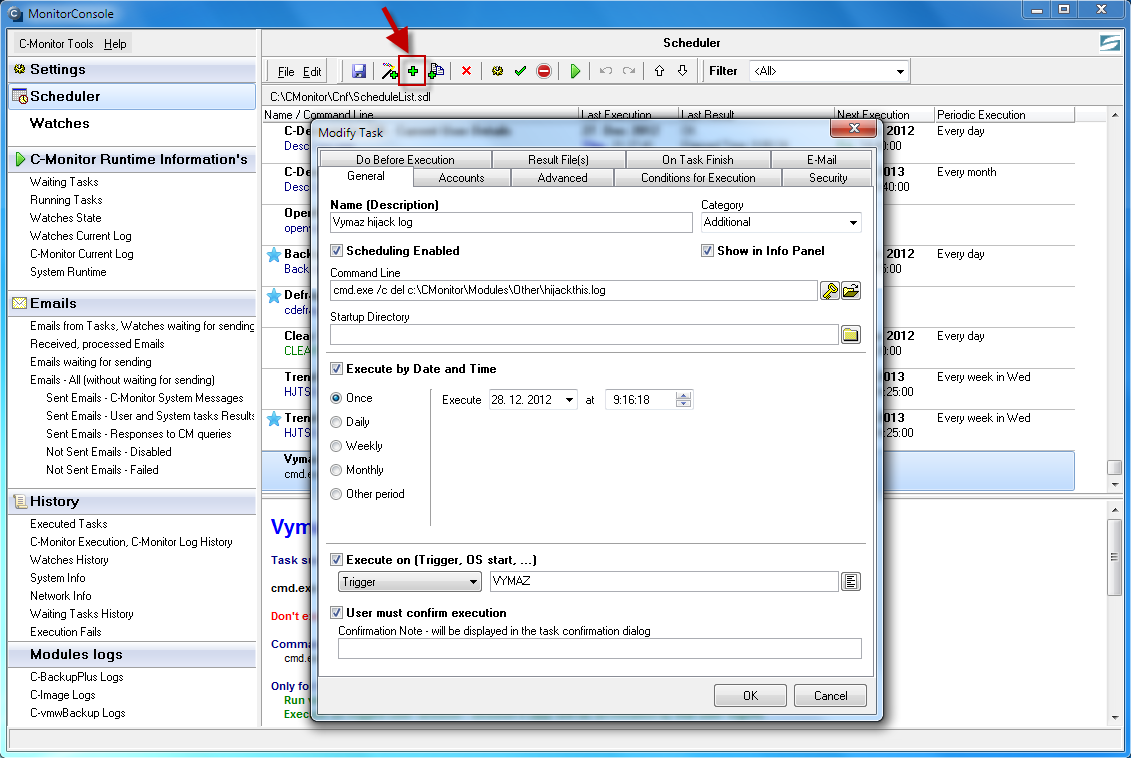Move the task up with arrow icon
1131x758 pixels.
659,71
